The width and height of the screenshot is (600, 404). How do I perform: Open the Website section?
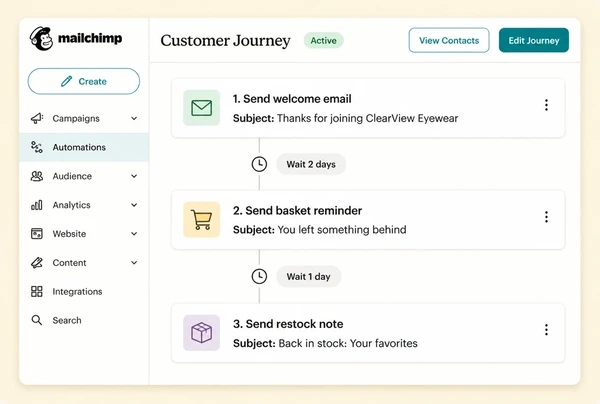coord(84,234)
